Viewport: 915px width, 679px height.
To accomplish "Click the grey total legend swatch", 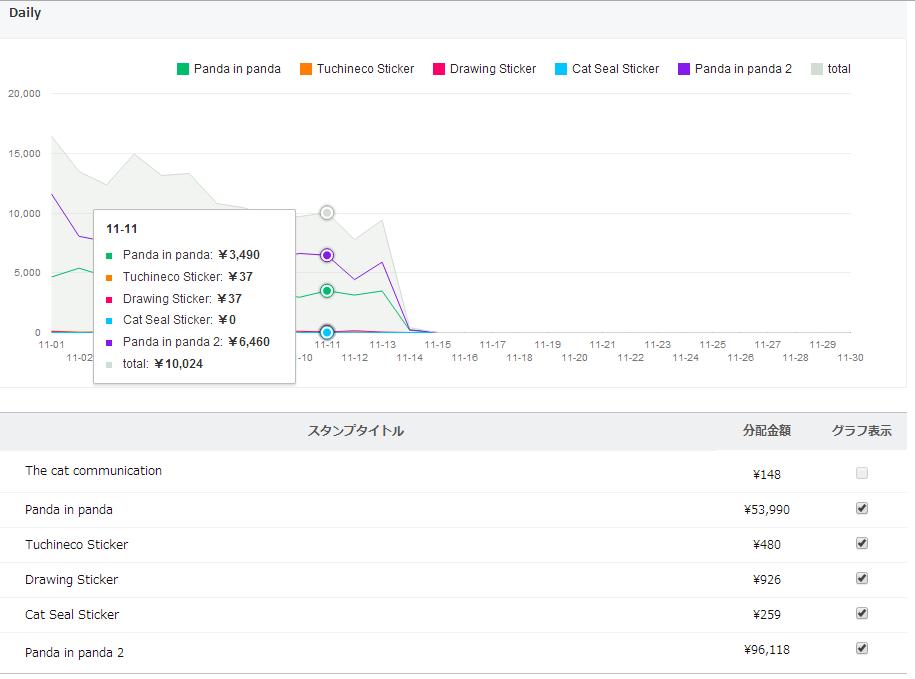I will point(817,69).
